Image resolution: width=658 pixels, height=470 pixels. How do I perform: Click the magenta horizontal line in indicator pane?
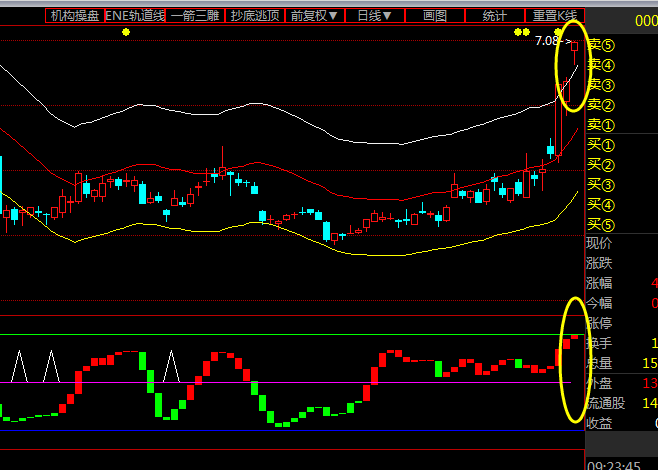(300, 382)
